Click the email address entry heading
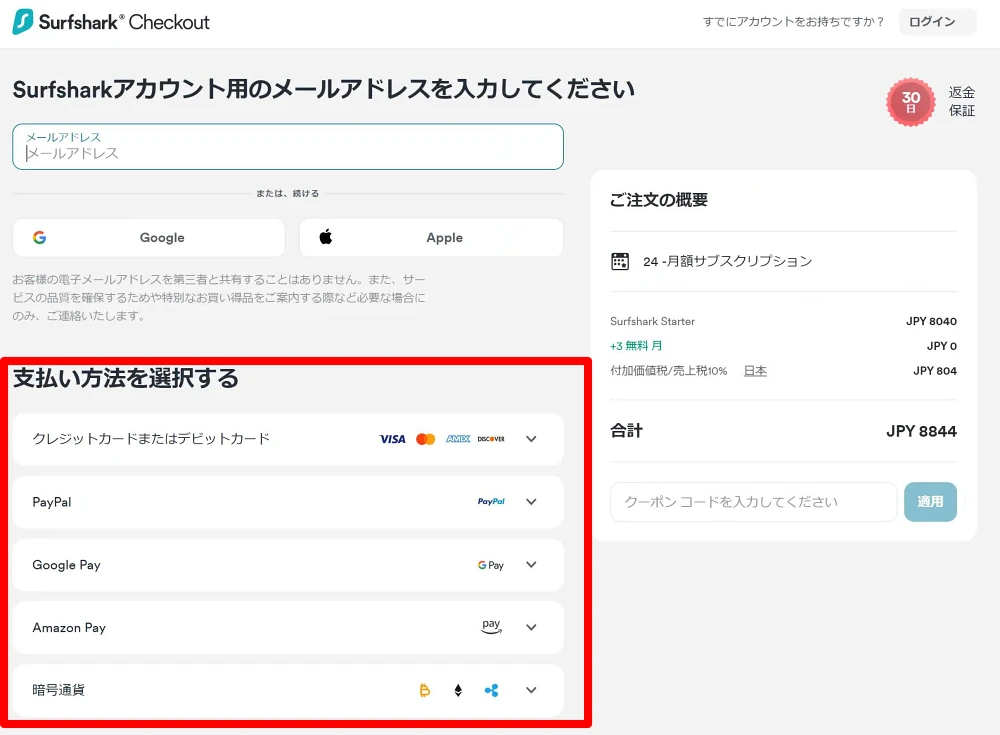 (323, 89)
